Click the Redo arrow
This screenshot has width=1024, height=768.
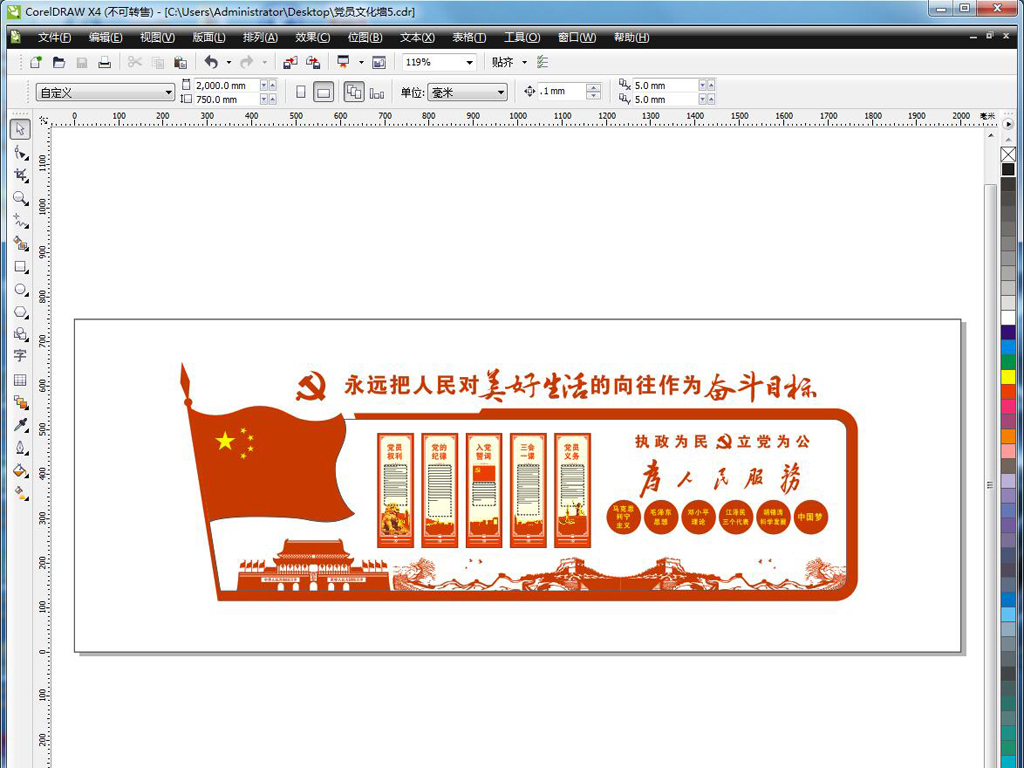[247, 62]
